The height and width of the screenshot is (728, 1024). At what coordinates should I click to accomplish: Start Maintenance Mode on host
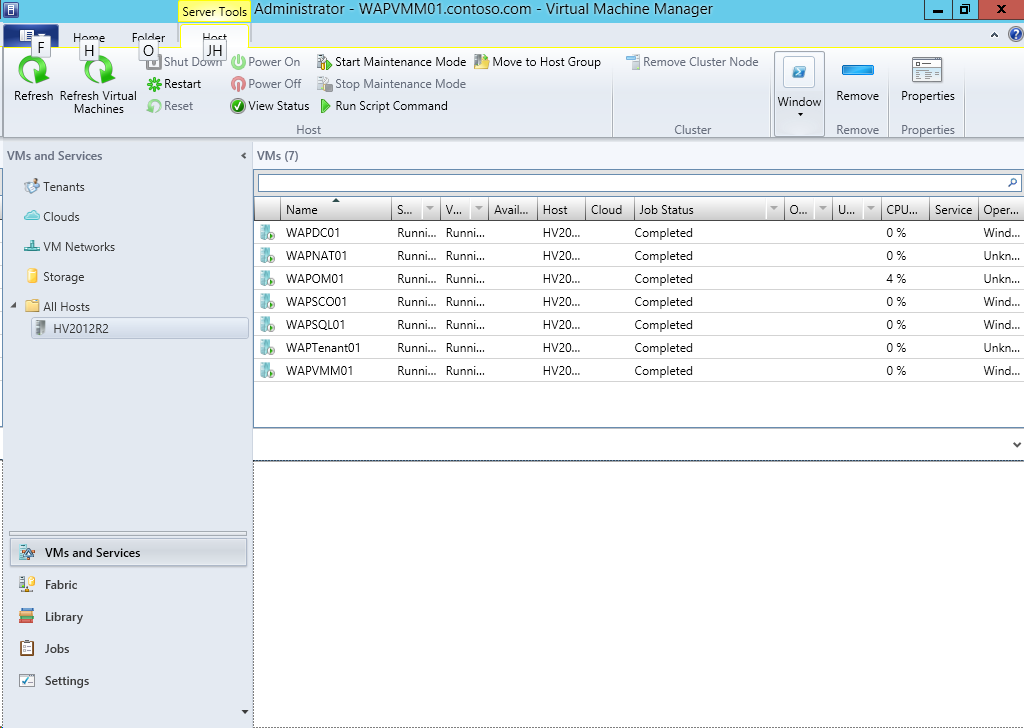391,62
